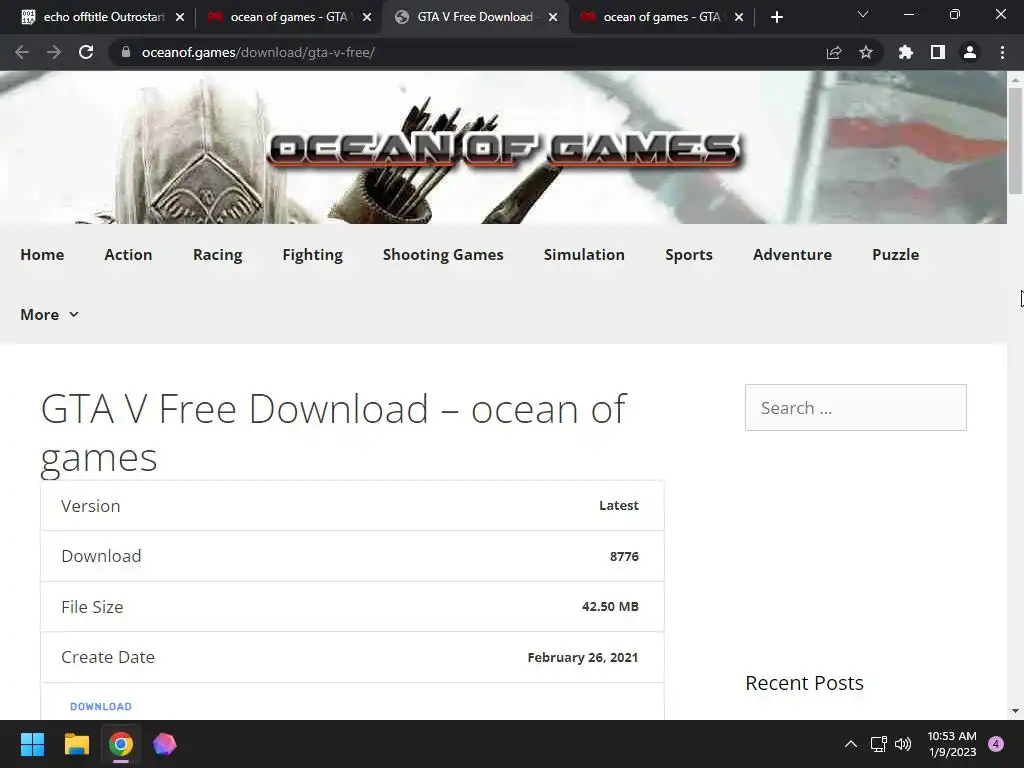Show hidden system tray icons

click(x=851, y=744)
